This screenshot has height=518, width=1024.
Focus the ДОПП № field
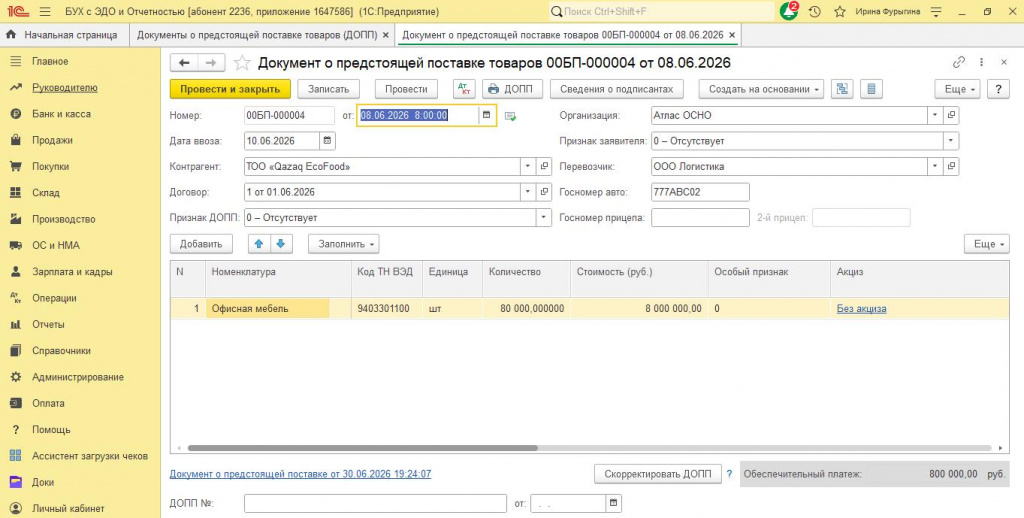pos(376,503)
